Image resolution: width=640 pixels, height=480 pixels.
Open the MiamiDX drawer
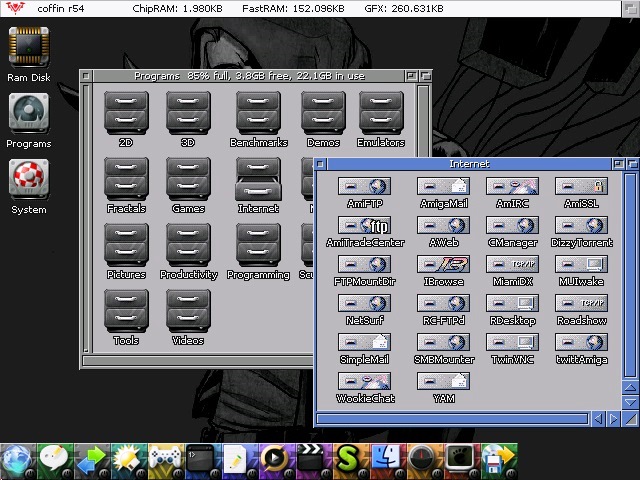[512, 264]
